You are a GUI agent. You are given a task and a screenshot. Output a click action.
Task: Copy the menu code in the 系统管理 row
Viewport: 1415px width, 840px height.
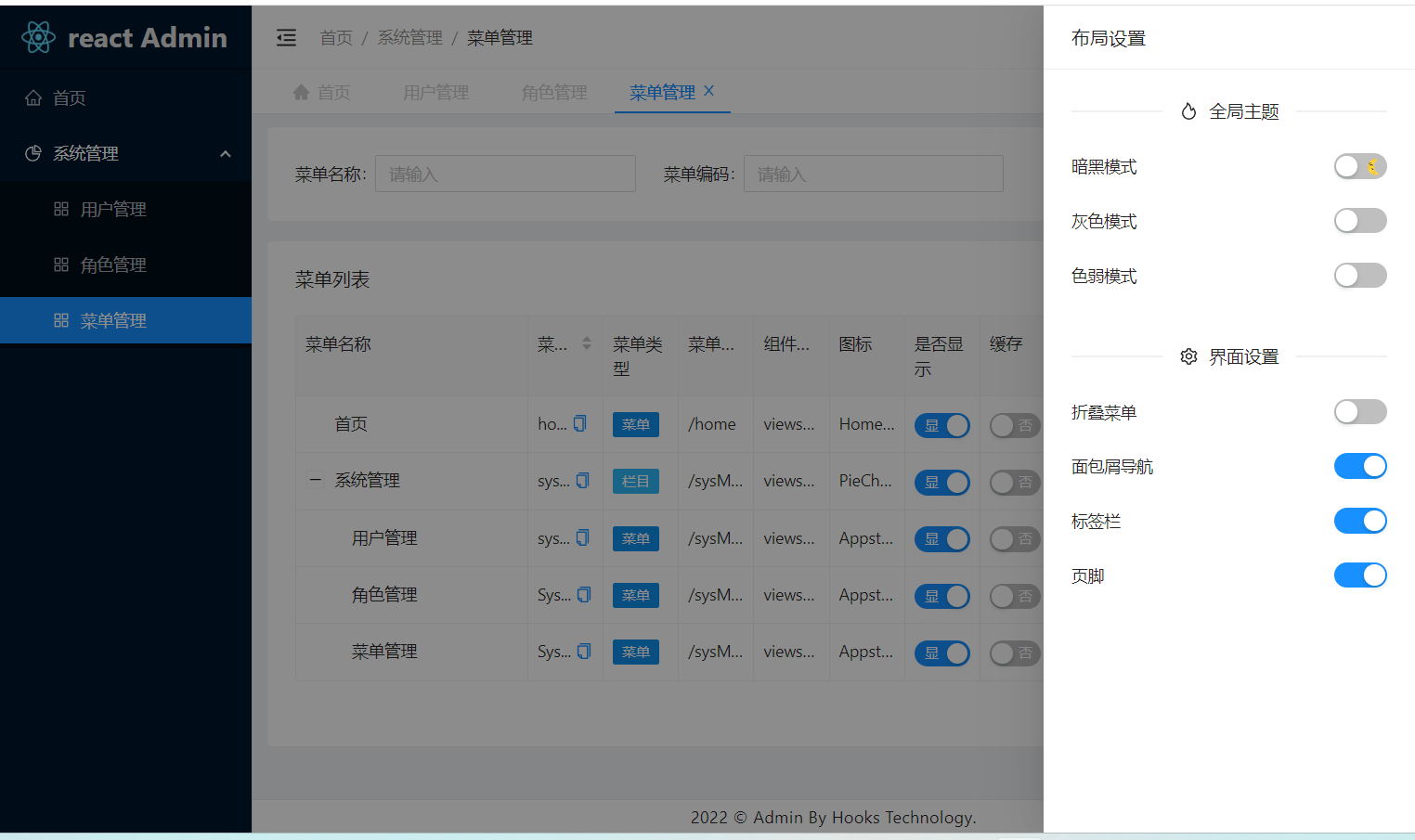583,480
